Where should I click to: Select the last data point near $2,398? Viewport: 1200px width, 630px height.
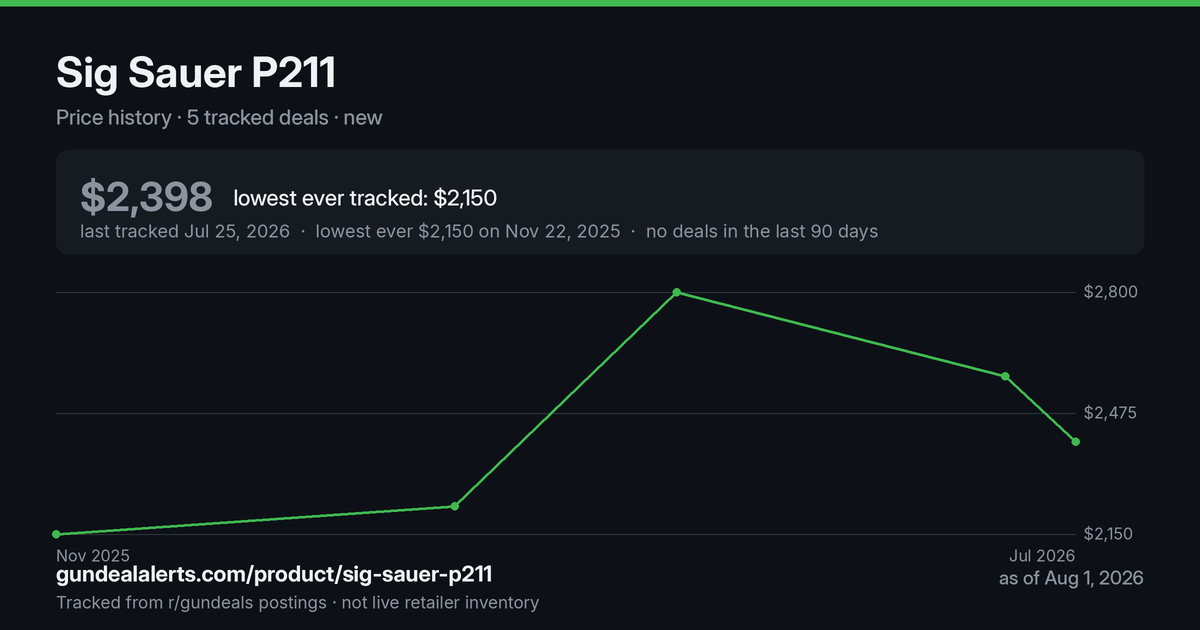point(1076,441)
